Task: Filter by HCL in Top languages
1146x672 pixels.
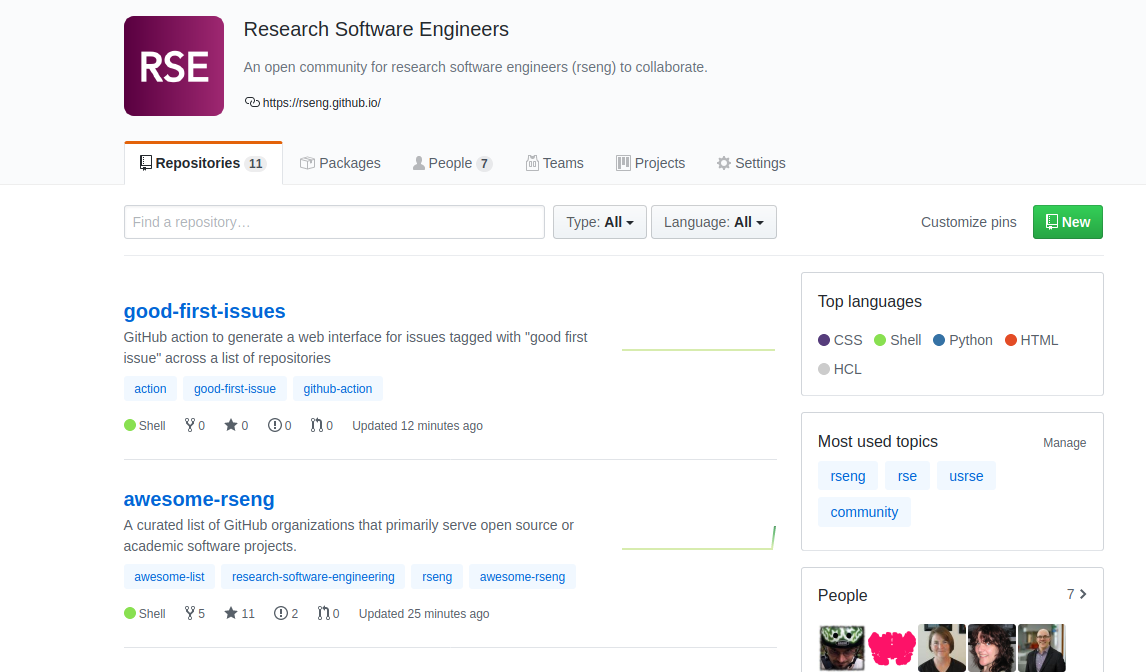Action: (x=840, y=369)
